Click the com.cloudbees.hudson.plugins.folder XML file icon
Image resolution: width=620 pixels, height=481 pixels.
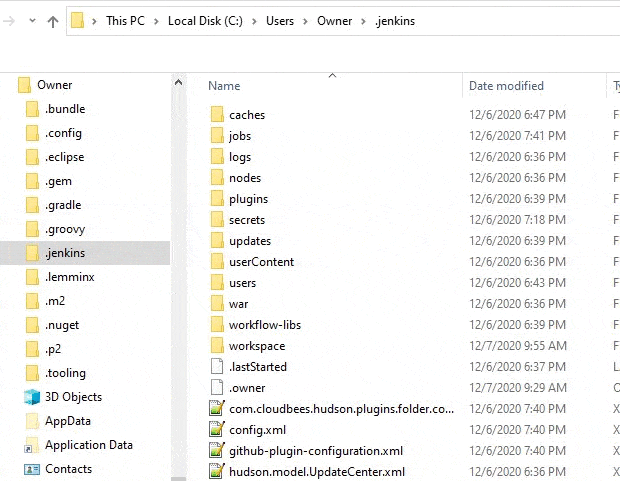[217, 408]
